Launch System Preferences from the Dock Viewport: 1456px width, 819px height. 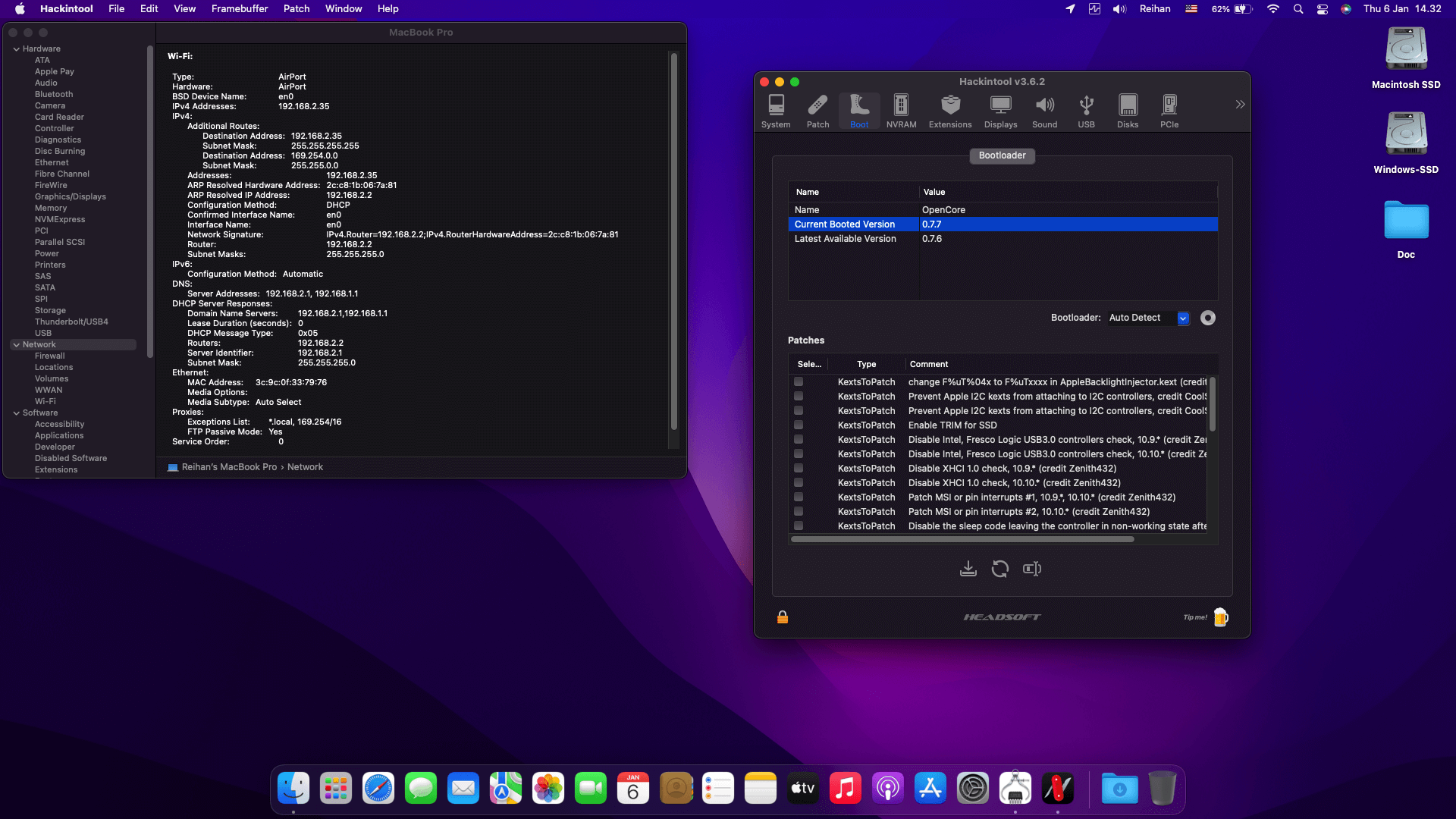coord(973,789)
